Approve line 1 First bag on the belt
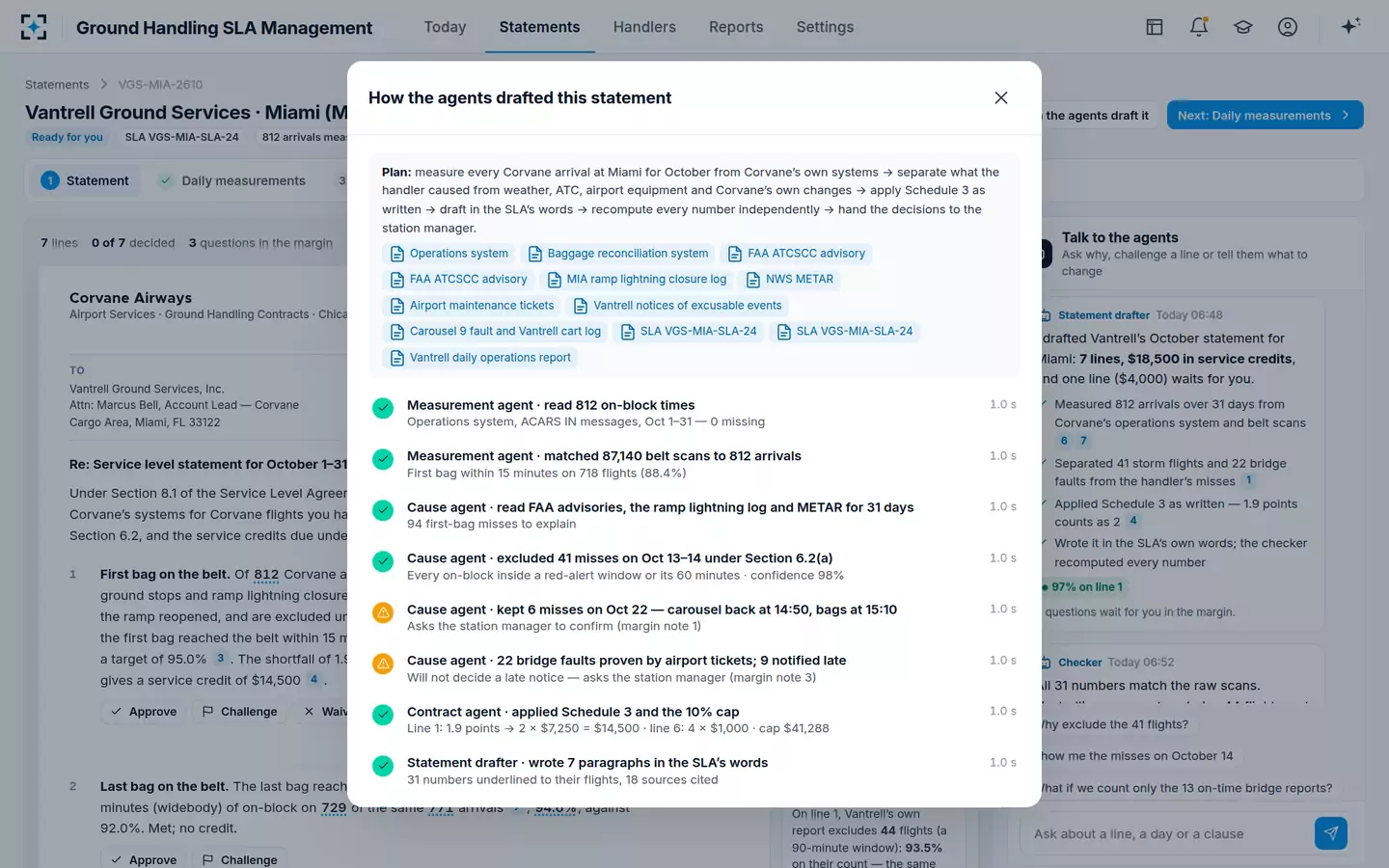 144,712
